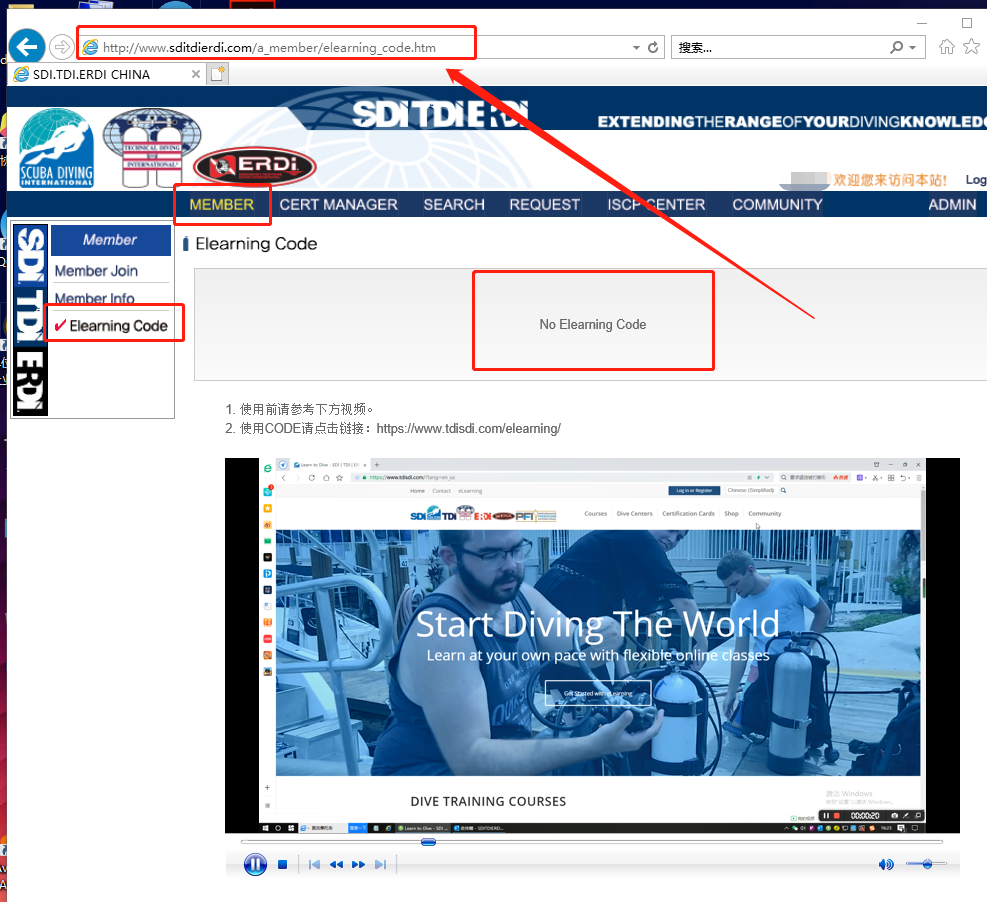
Task: Open favorites with the star icon
Action: coord(971,47)
